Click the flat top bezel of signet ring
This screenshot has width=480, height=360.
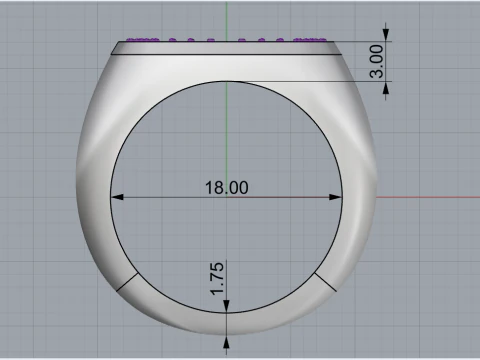227,48
